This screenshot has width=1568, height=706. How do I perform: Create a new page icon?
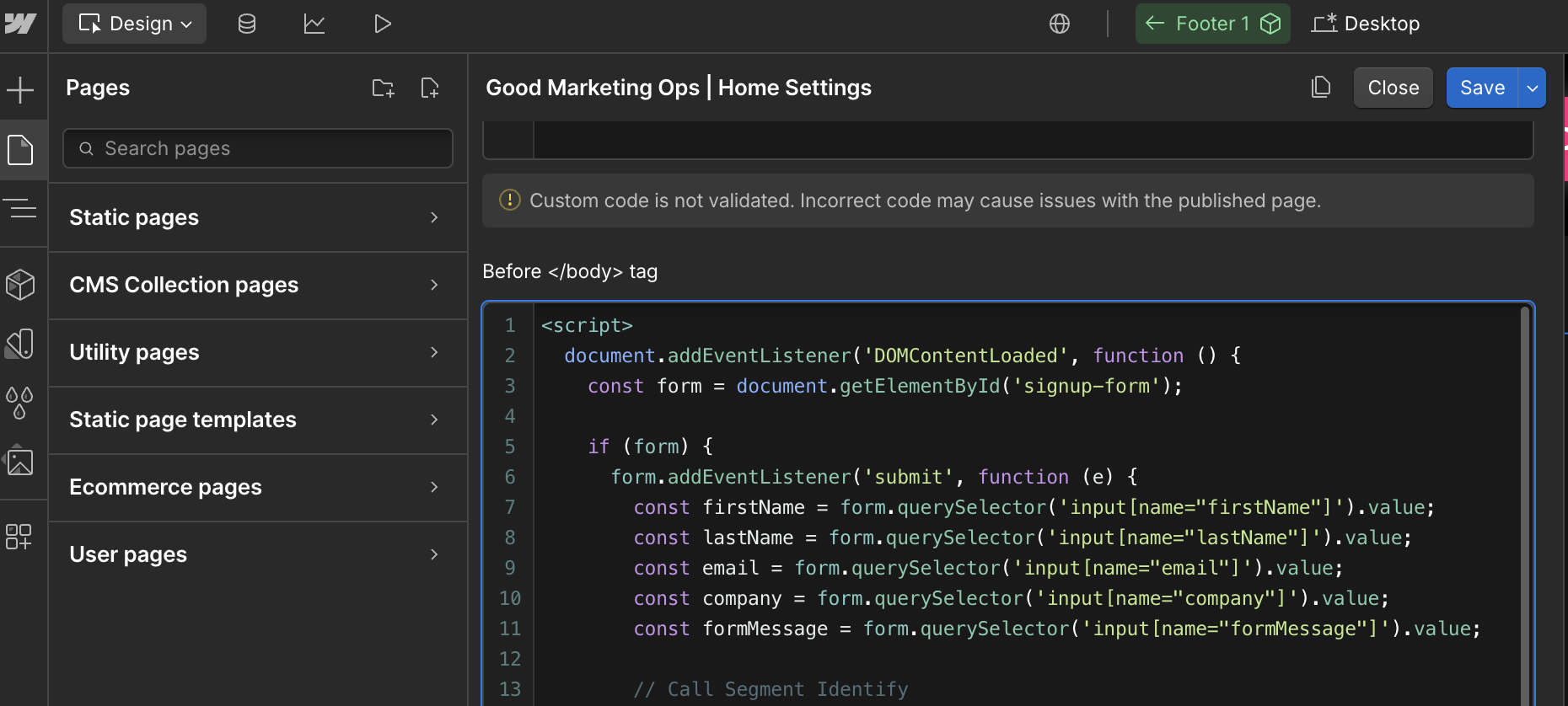430,88
